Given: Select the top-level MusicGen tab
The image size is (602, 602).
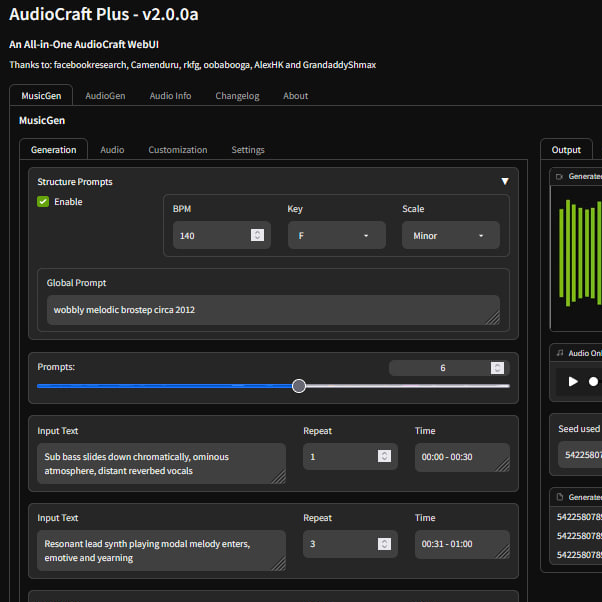Looking at the screenshot, I should point(41,96).
